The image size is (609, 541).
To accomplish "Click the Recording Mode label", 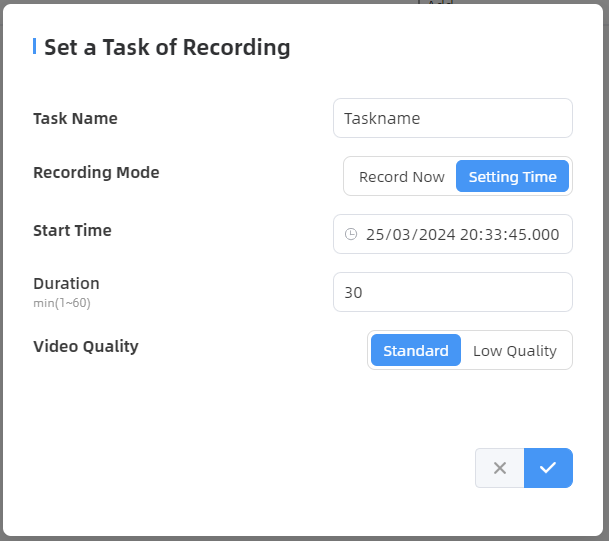I will pos(96,172).
